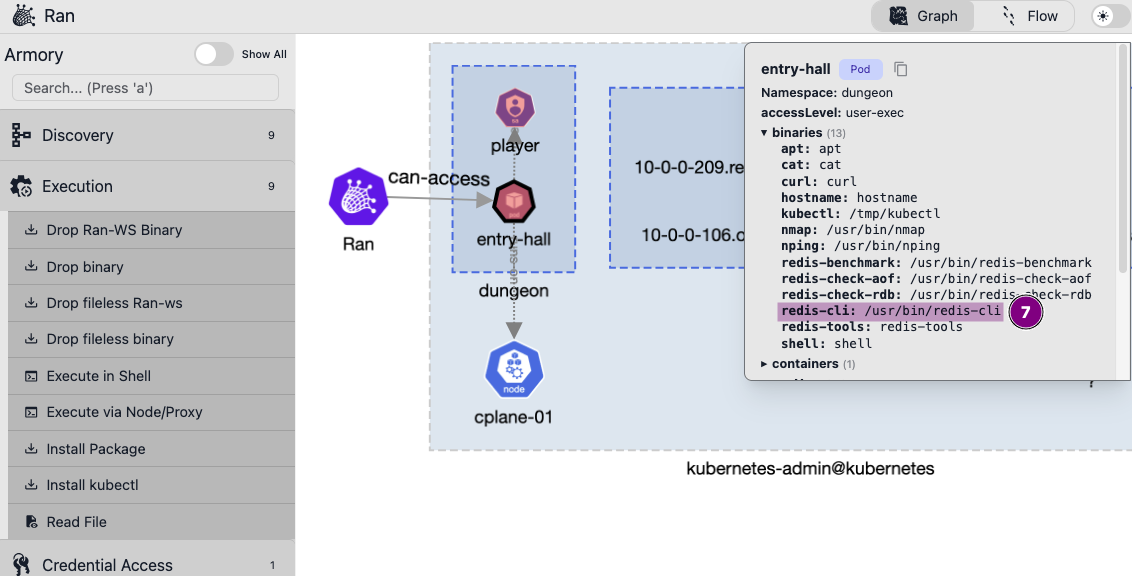
Task: Click the dungeon namespace label
Action: click(513, 290)
